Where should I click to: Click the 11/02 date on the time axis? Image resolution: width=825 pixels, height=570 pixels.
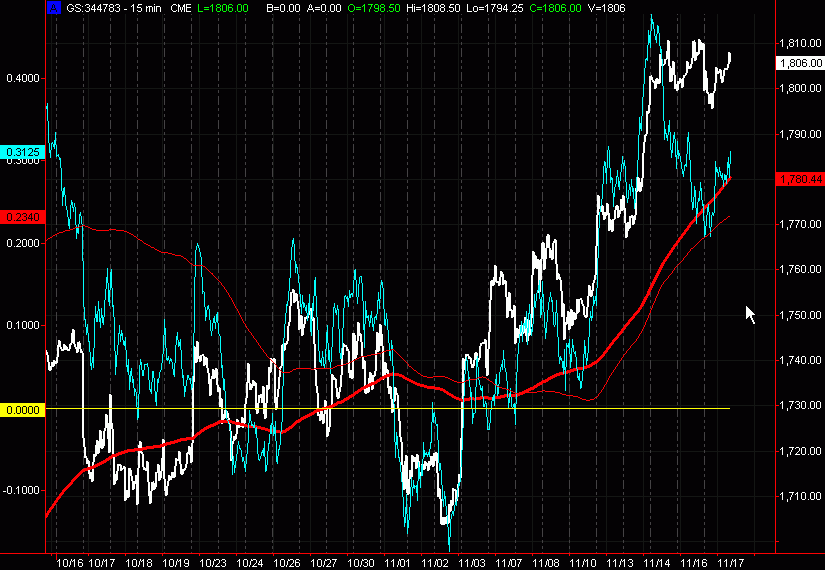pyautogui.click(x=435, y=563)
